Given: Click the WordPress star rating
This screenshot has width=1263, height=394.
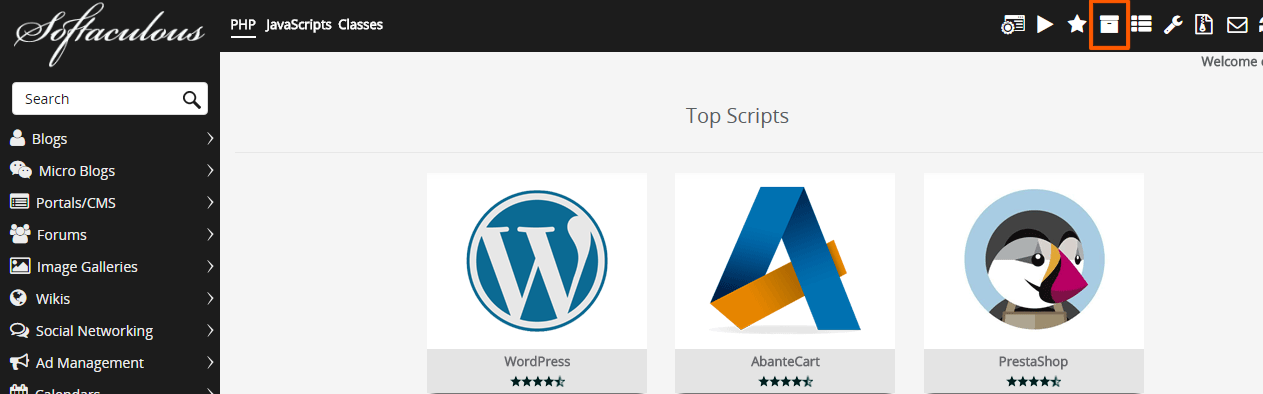Looking at the screenshot, I should point(537,381).
